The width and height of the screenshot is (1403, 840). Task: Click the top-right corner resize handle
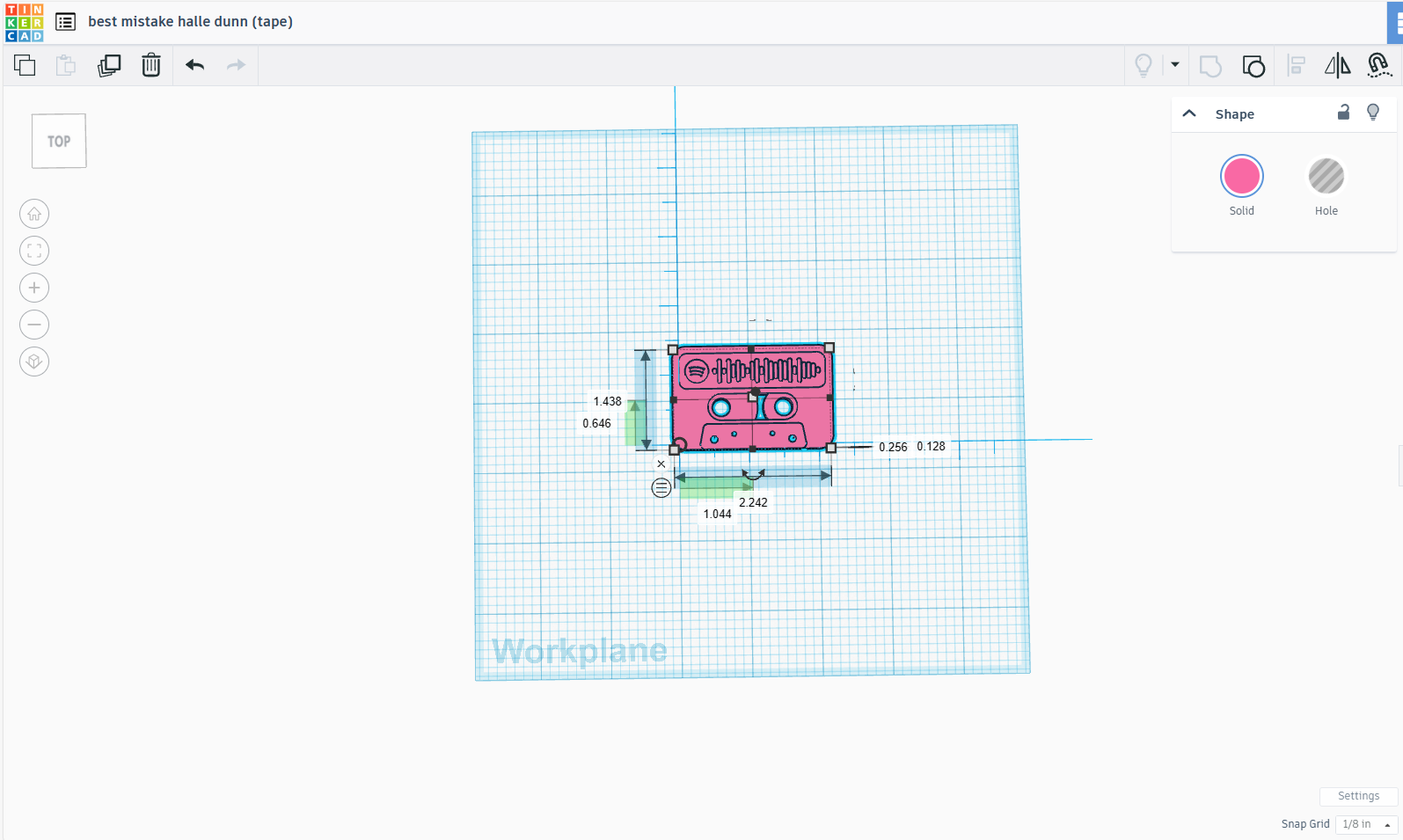pyautogui.click(x=829, y=347)
